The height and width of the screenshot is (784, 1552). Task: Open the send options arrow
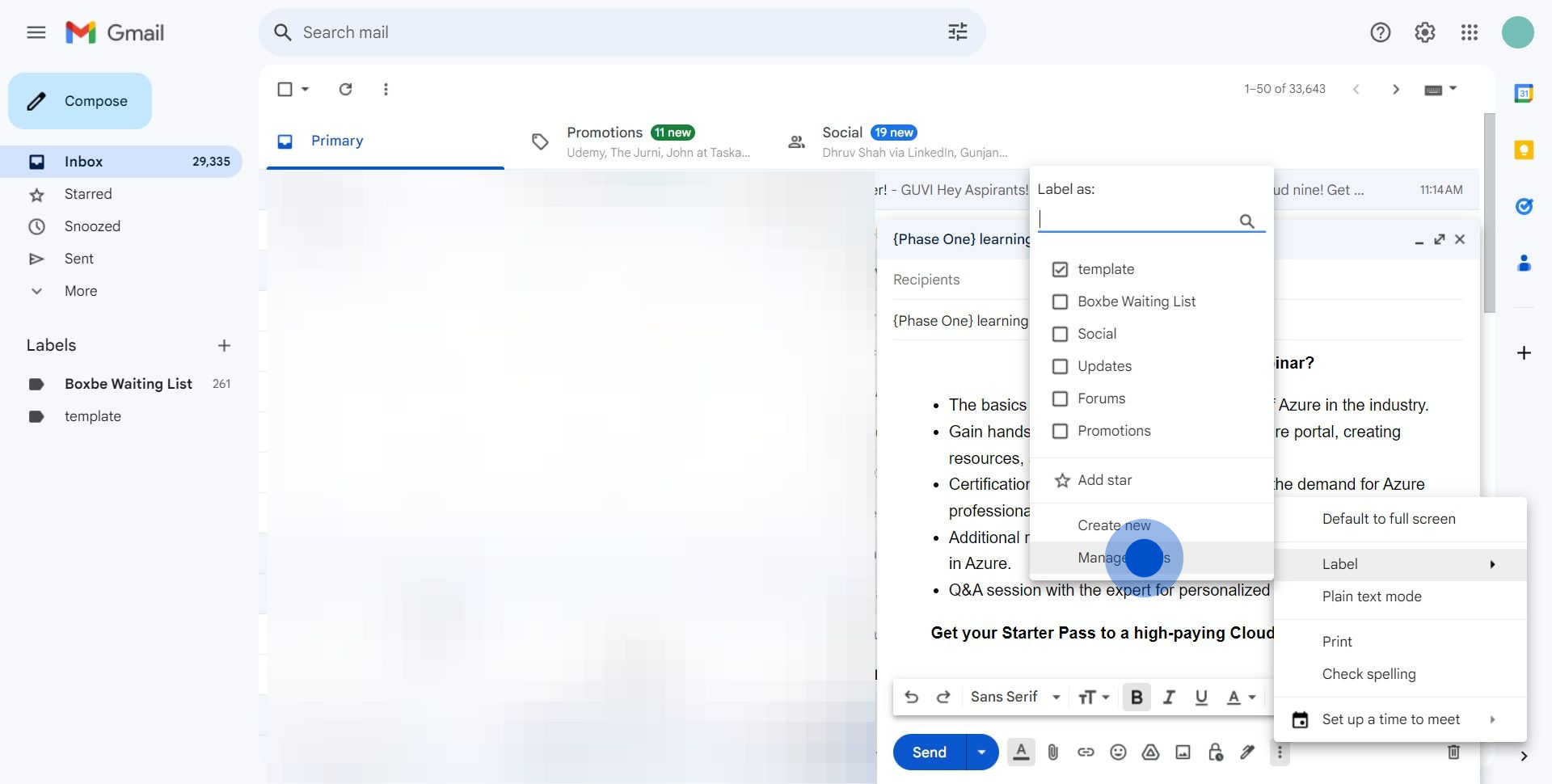pyautogui.click(x=981, y=752)
